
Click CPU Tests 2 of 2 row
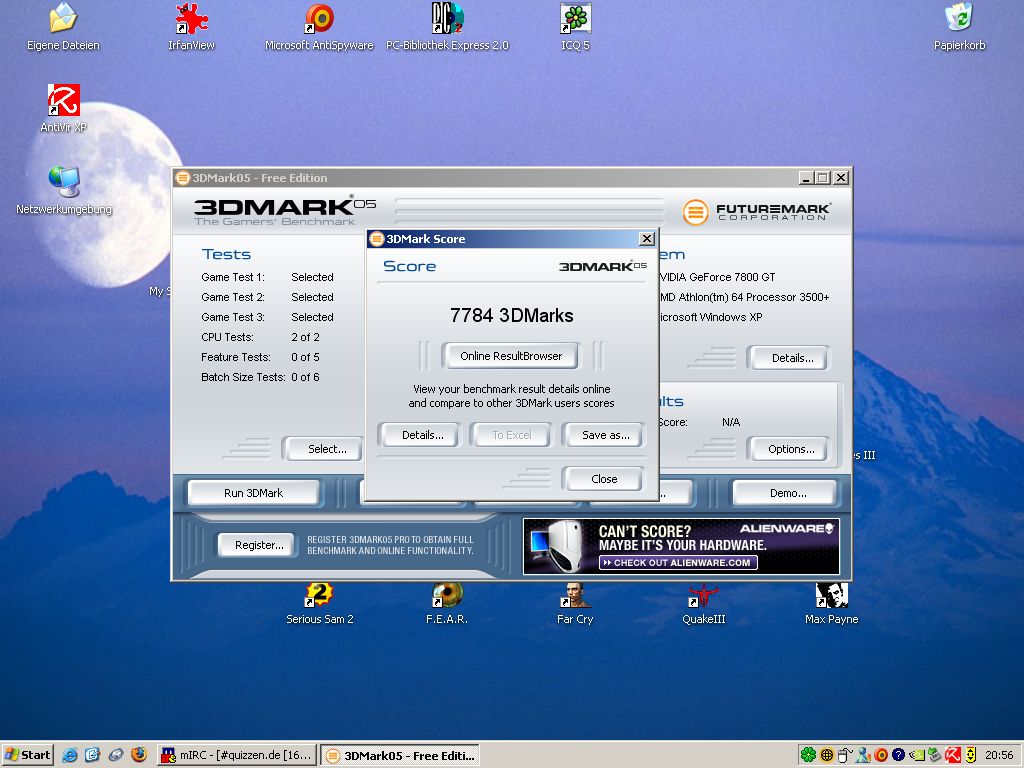point(260,337)
